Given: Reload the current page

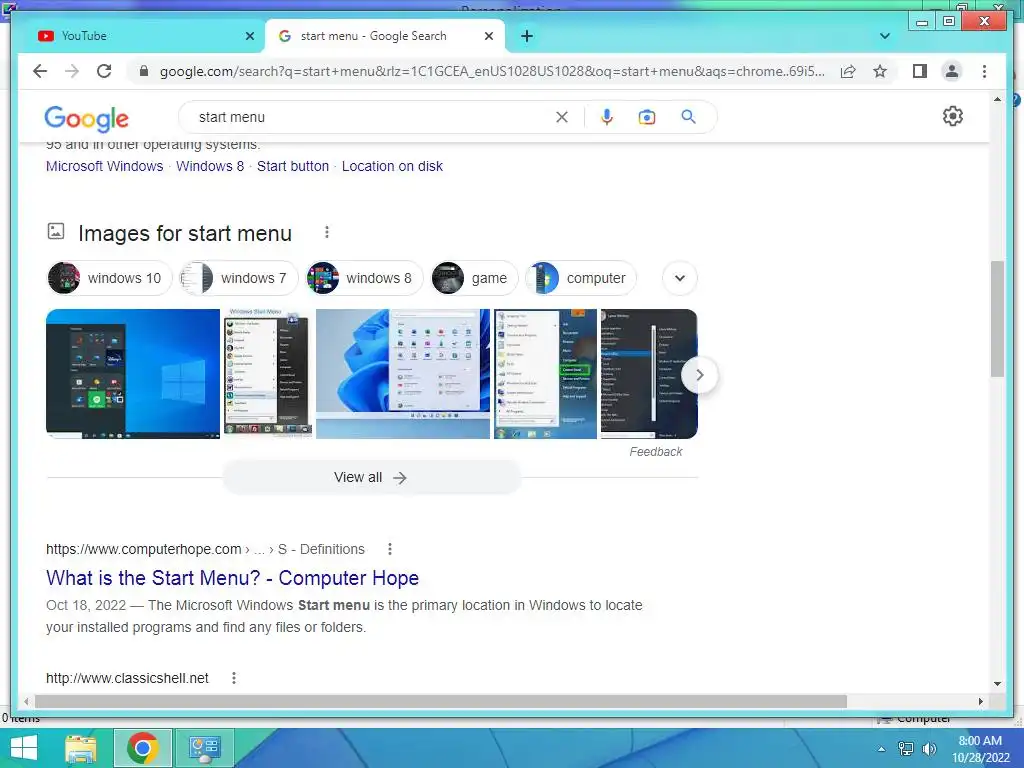Looking at the screenshot, I should [x=104, y=71].
